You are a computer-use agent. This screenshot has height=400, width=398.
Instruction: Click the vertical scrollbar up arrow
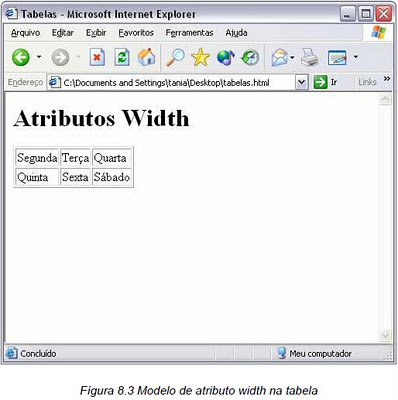(385, 99)
